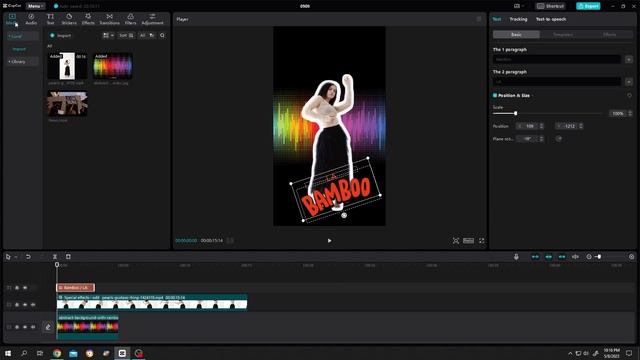
Task: Open the Menu dropdown
Action: 36,6
